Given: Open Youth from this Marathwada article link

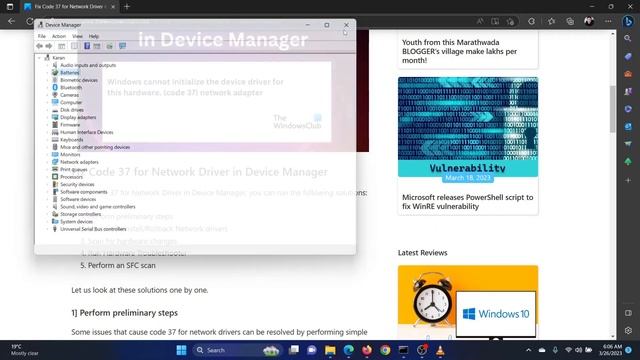Looking at the screenshot, I should coord(459,51).
